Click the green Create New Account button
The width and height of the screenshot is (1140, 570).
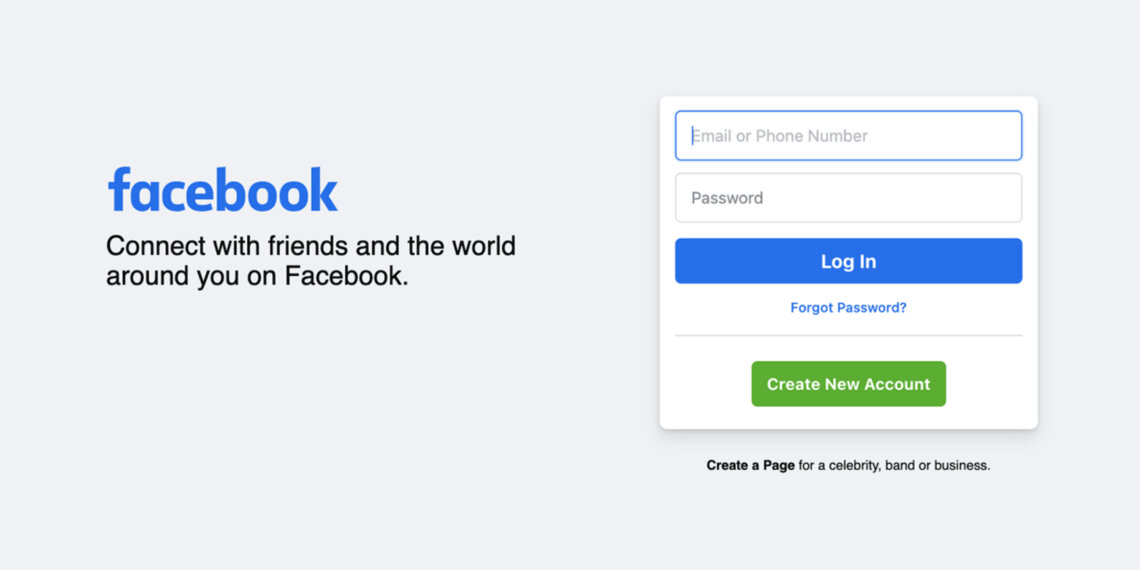[x=848, y=384]
